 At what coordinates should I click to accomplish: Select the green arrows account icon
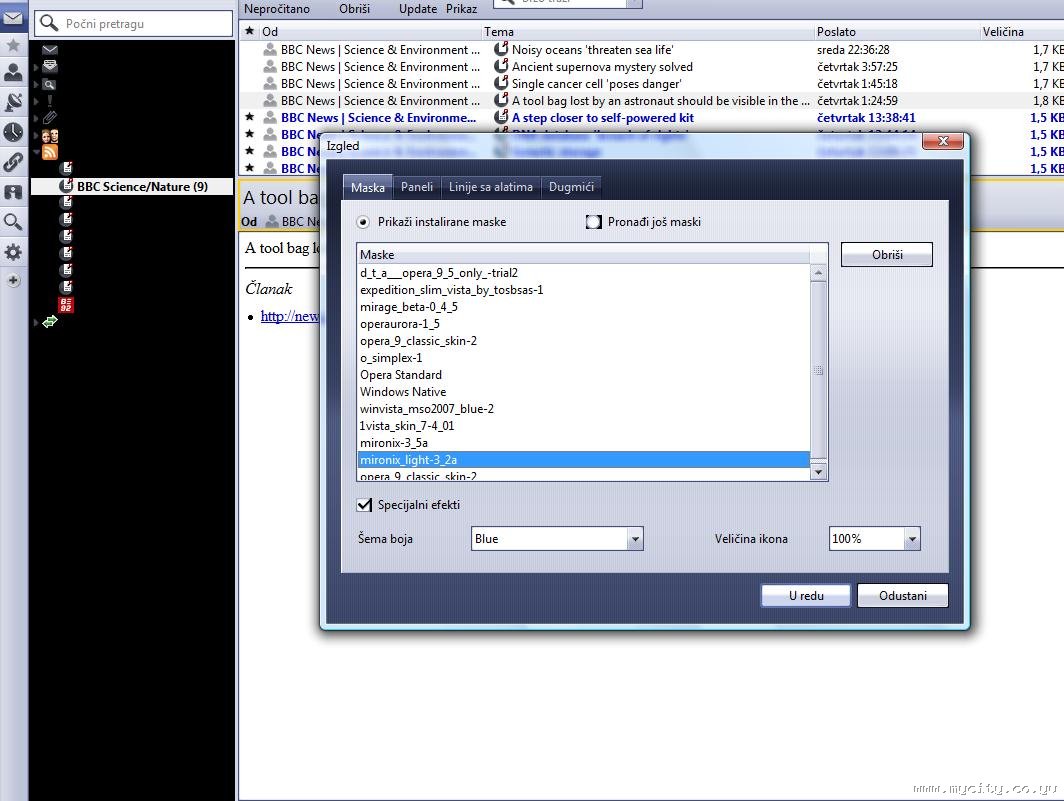50,322
